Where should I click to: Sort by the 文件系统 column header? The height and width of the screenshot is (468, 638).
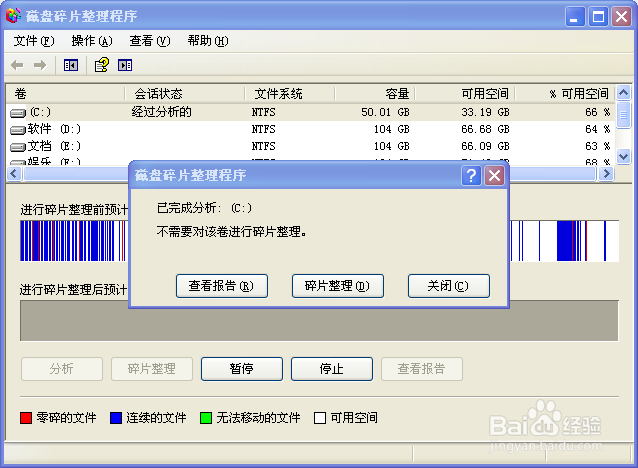click(289, 94)
